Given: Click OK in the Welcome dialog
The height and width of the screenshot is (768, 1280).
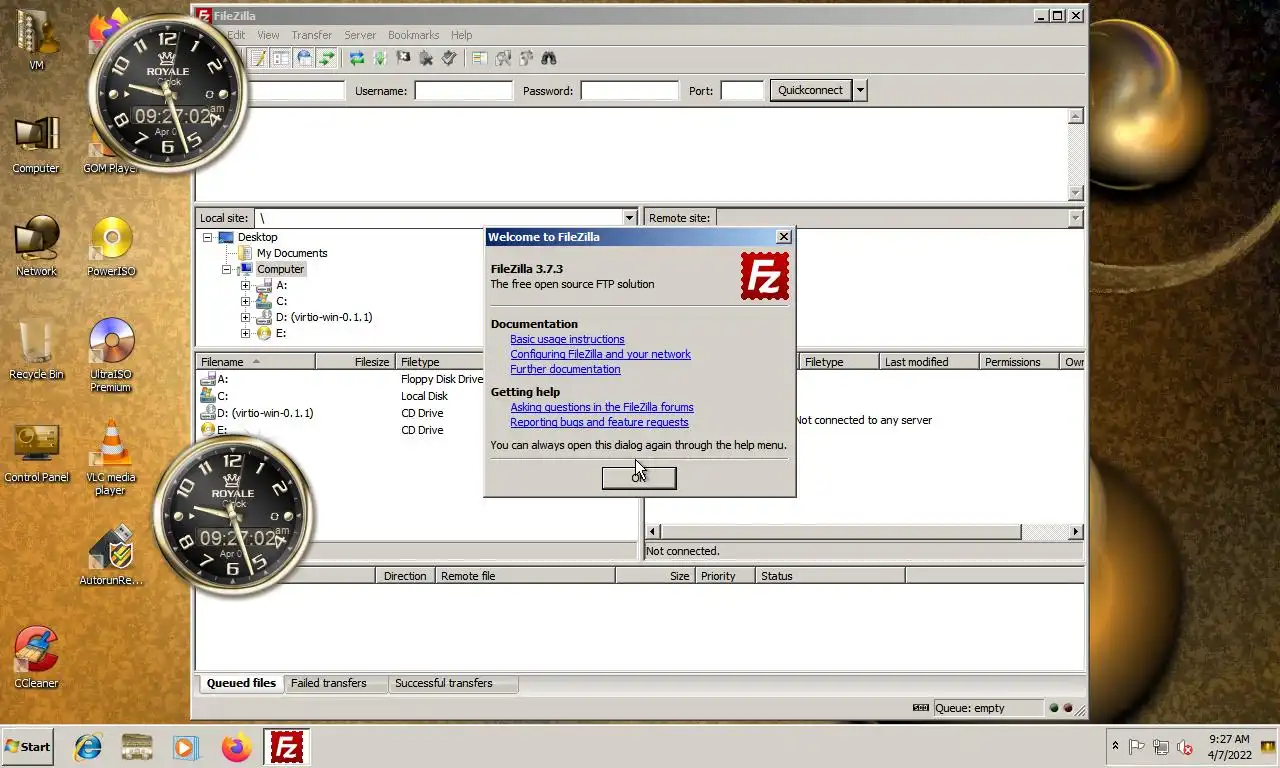Looking at the screenshot, I should pos(639,478).
